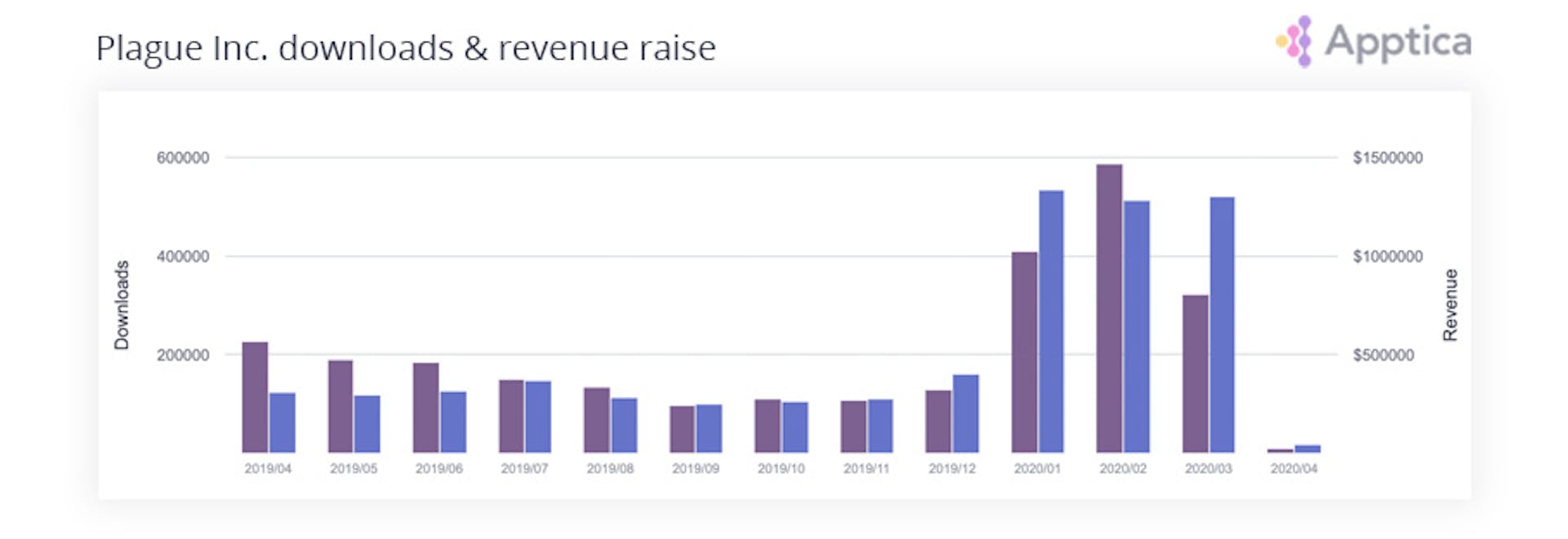
Task: Click the 2020/03 blue revenue bar
Action: coord(1223,324)
